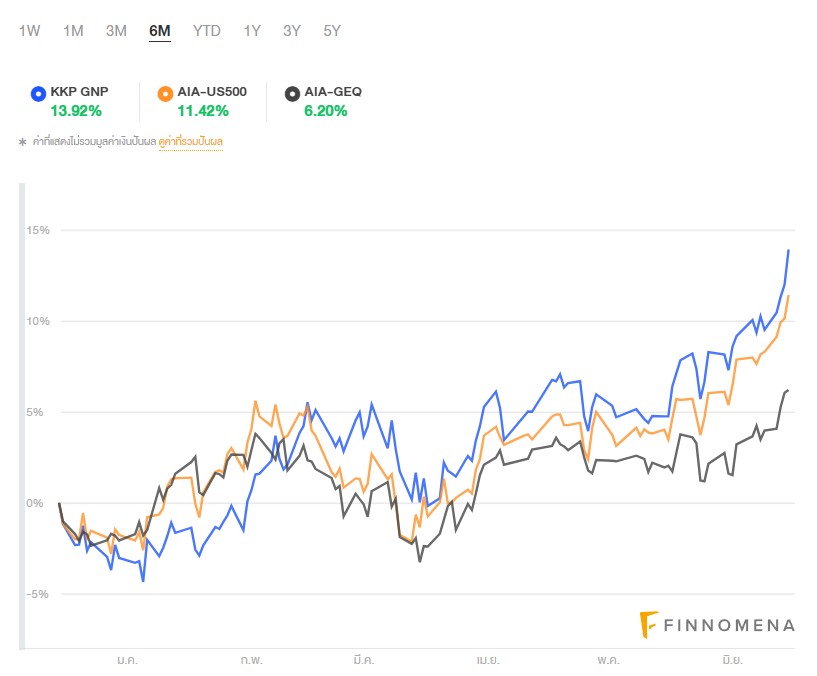The width and height of the screenshot is (817, 676).
Task: Toggle the AIA-GEQ series label
Action: 334,92
